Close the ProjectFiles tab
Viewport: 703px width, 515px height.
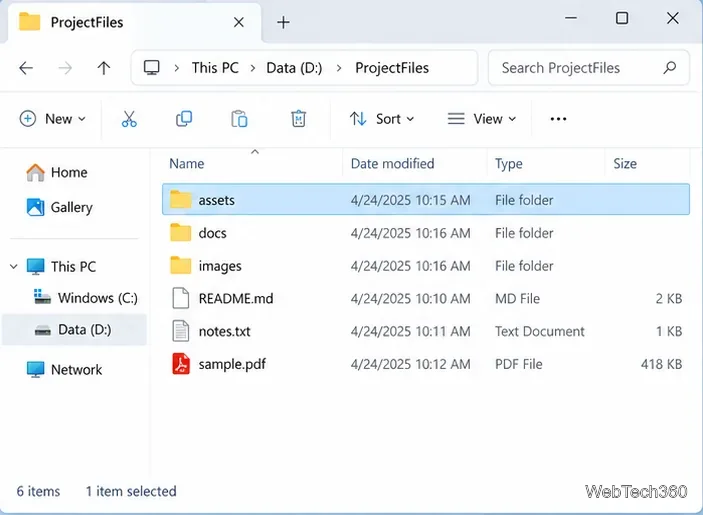(239, 22)
